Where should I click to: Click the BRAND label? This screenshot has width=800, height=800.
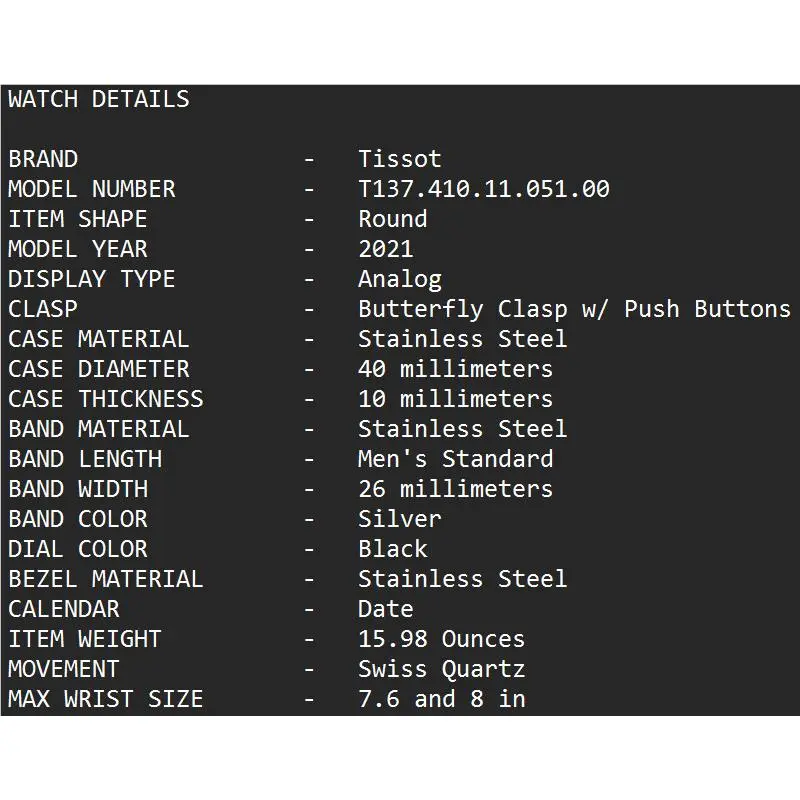pyautogui.click(x=43, y=159)
